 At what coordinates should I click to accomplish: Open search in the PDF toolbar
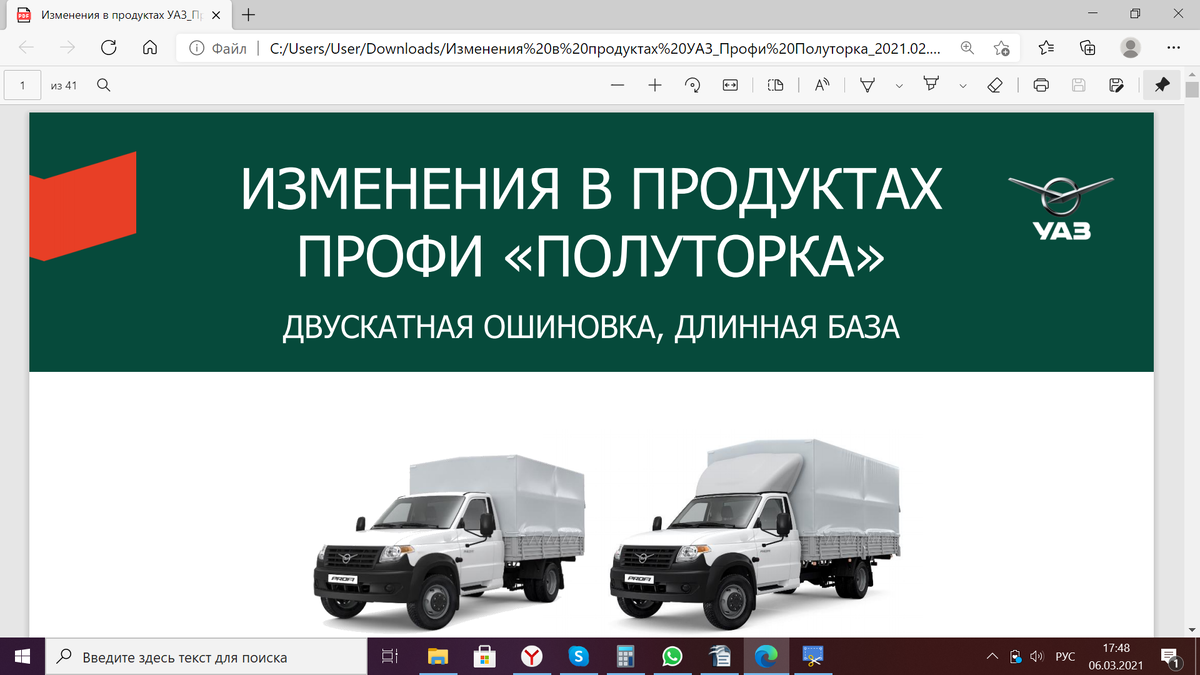(103, 86)
